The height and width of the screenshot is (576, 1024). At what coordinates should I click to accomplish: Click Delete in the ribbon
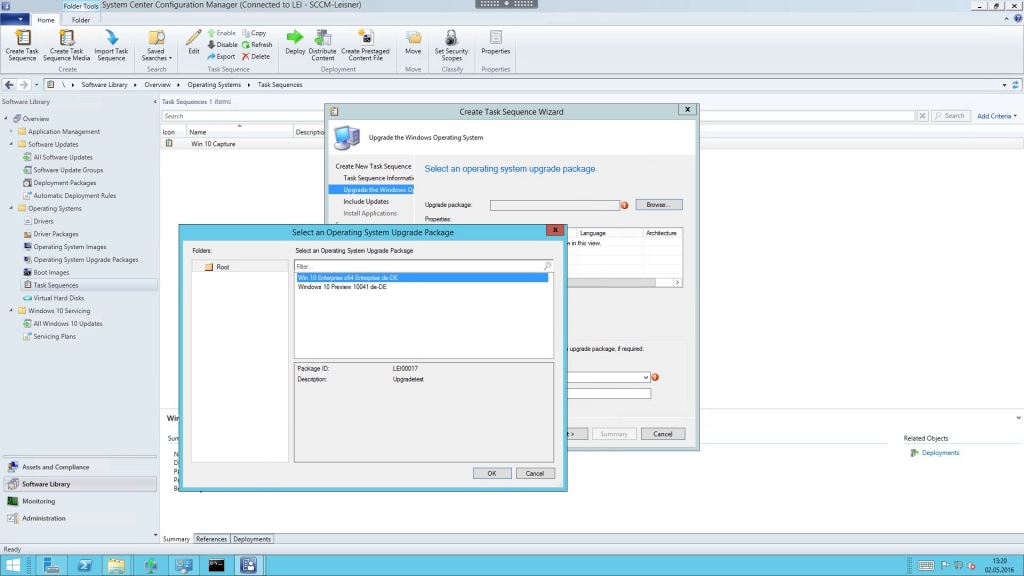tap(255, 56)
